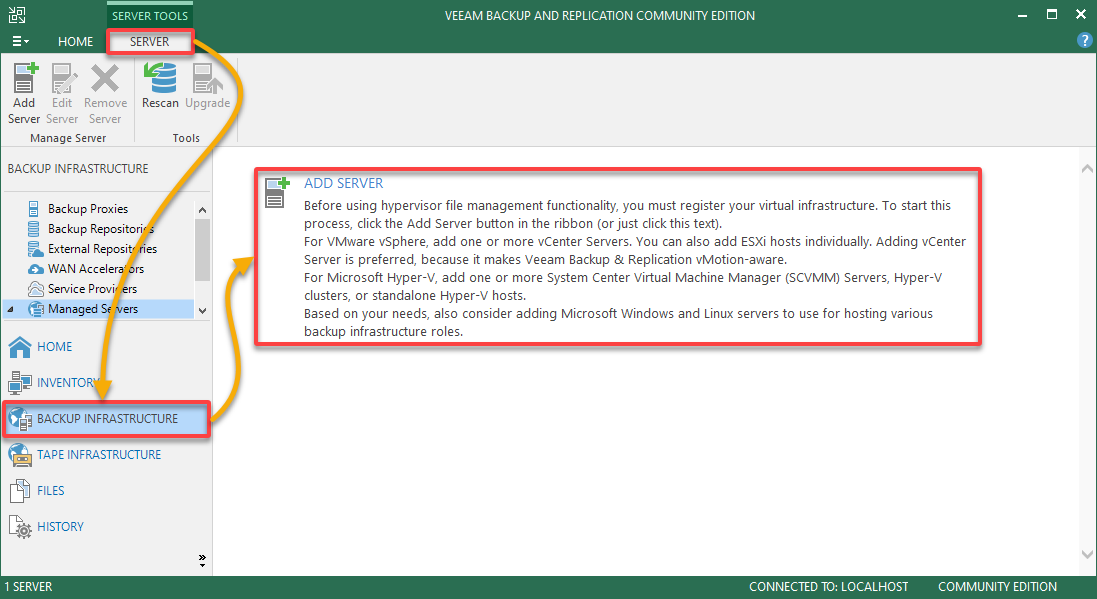Expand navigation pane options chevron
Image resolution: width=1097 pixels, height=599 pixels.
tap(202, 560)
